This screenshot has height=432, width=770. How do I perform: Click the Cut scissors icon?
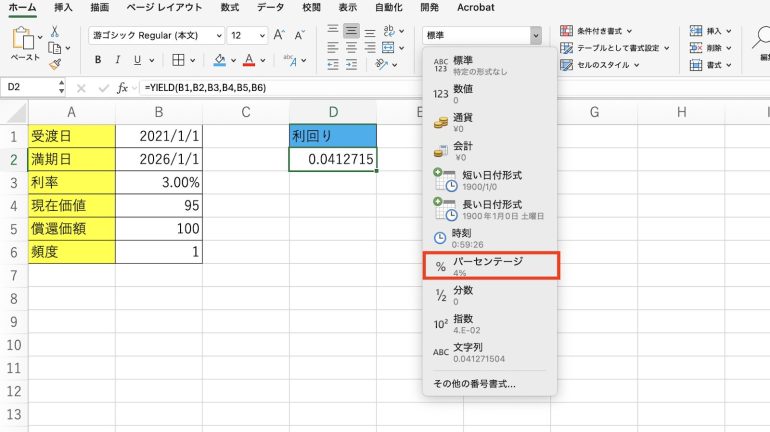(55, 31)
